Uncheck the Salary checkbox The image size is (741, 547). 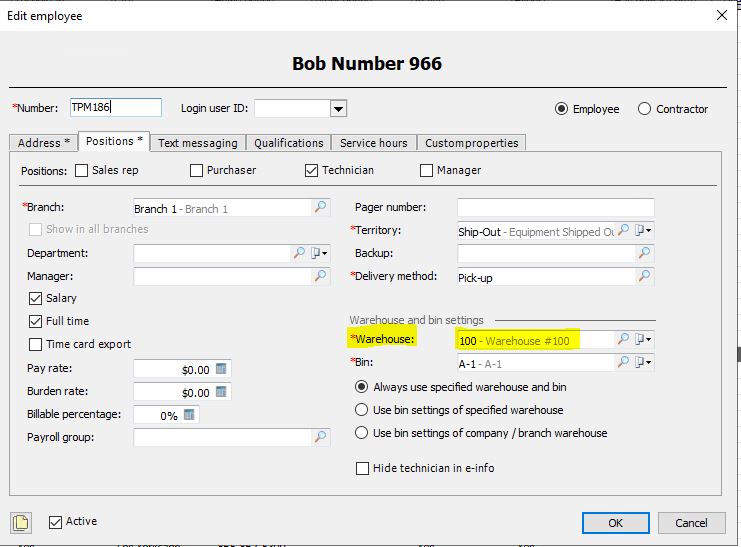click(35, 298)
